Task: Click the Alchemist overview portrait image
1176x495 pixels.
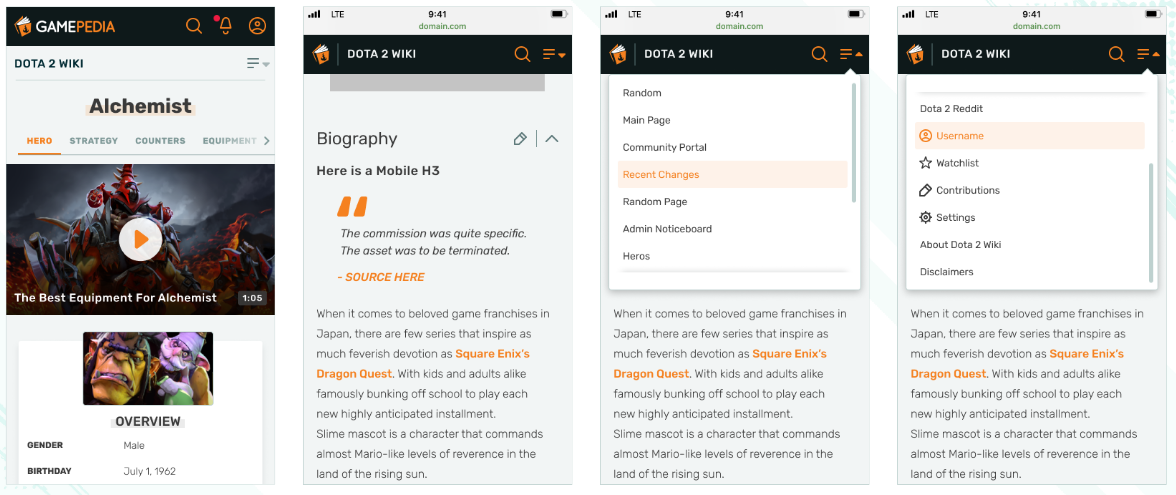Action: pos(148,368)
